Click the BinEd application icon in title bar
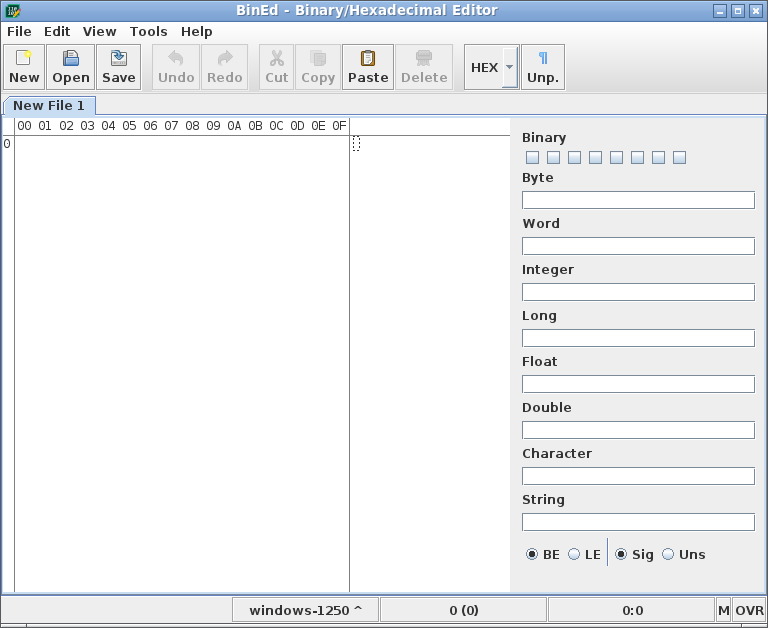The height and width of the screenshot is (628, 768). 12,10
